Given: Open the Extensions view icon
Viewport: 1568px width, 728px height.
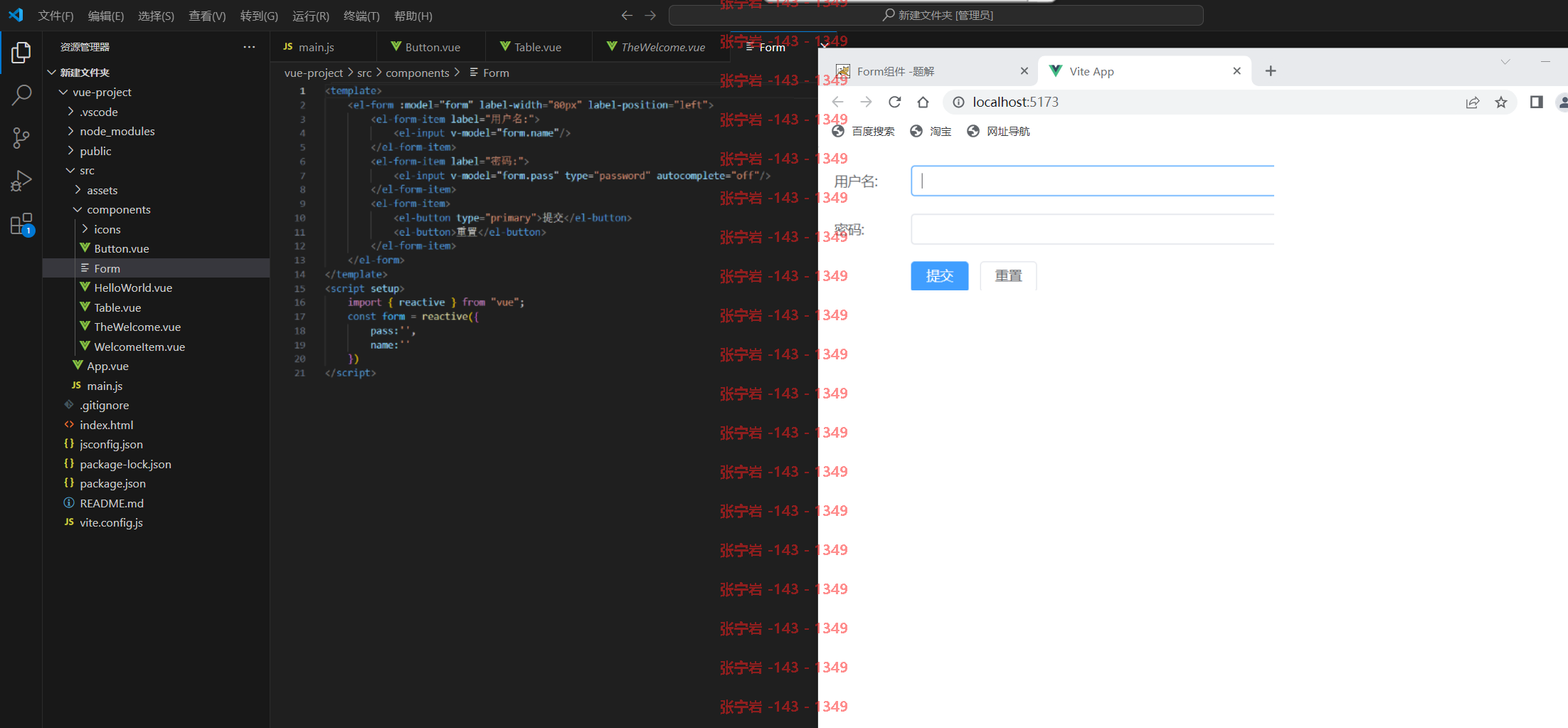Looking at the screenshot, I should coord(21,224).
